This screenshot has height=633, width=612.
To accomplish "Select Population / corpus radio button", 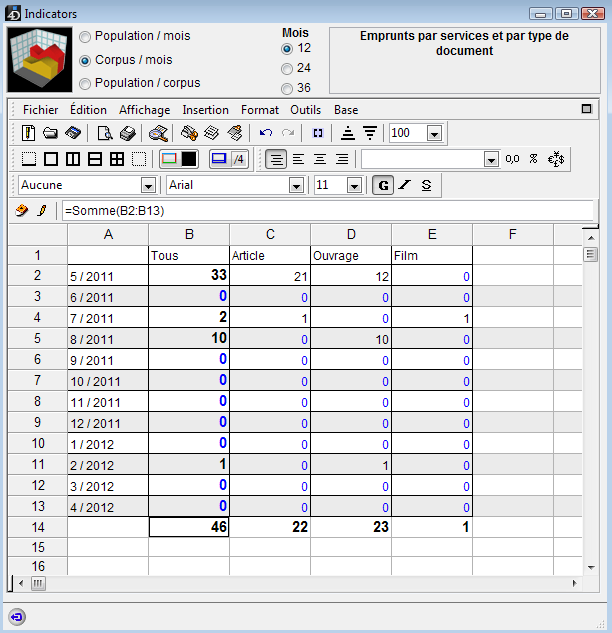I will [x=85, y=84].
